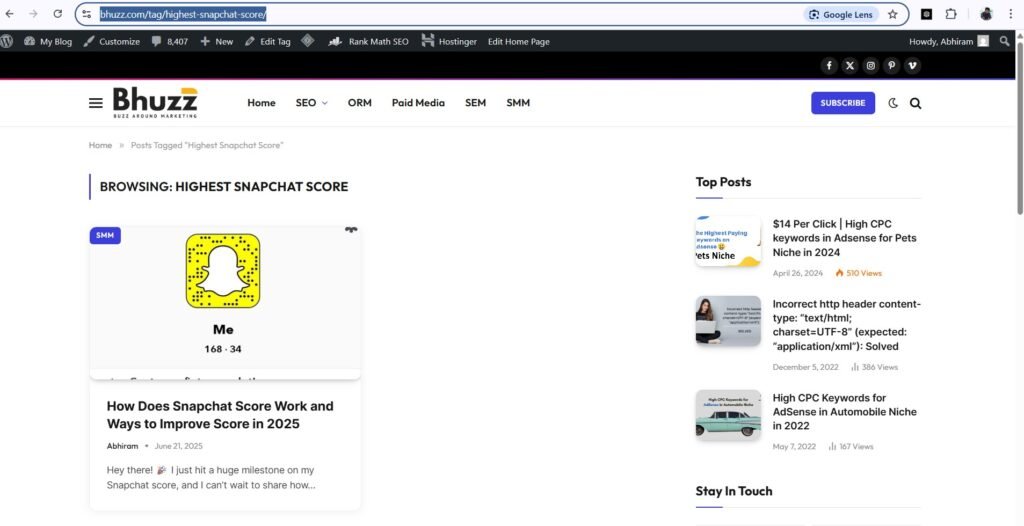Open the Paid Media navigation item
The image size is (1024, 526).
click(x=418, y=103)
